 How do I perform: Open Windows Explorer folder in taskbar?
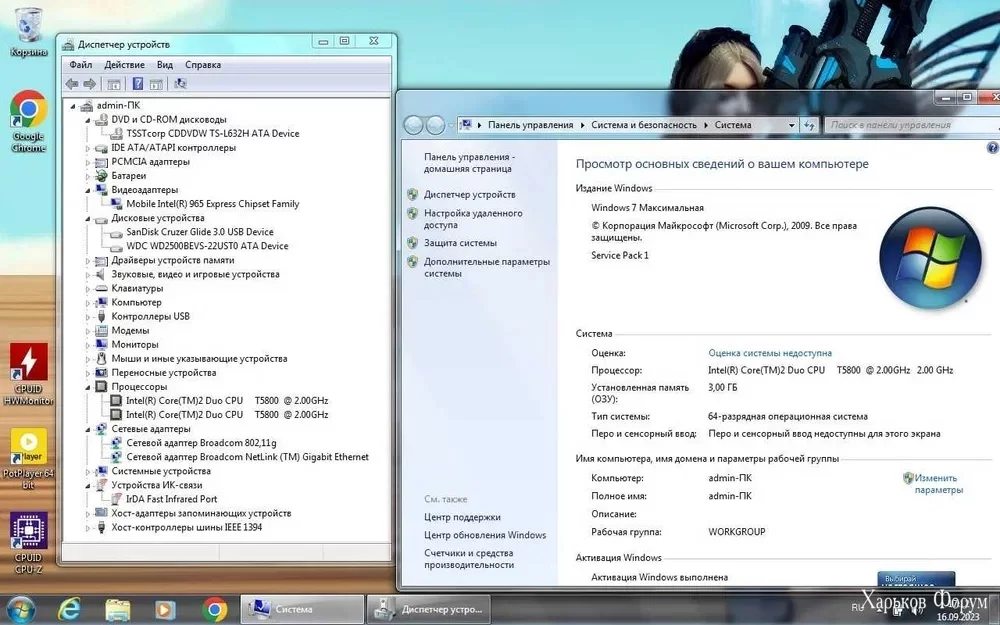tap(118, 610)
